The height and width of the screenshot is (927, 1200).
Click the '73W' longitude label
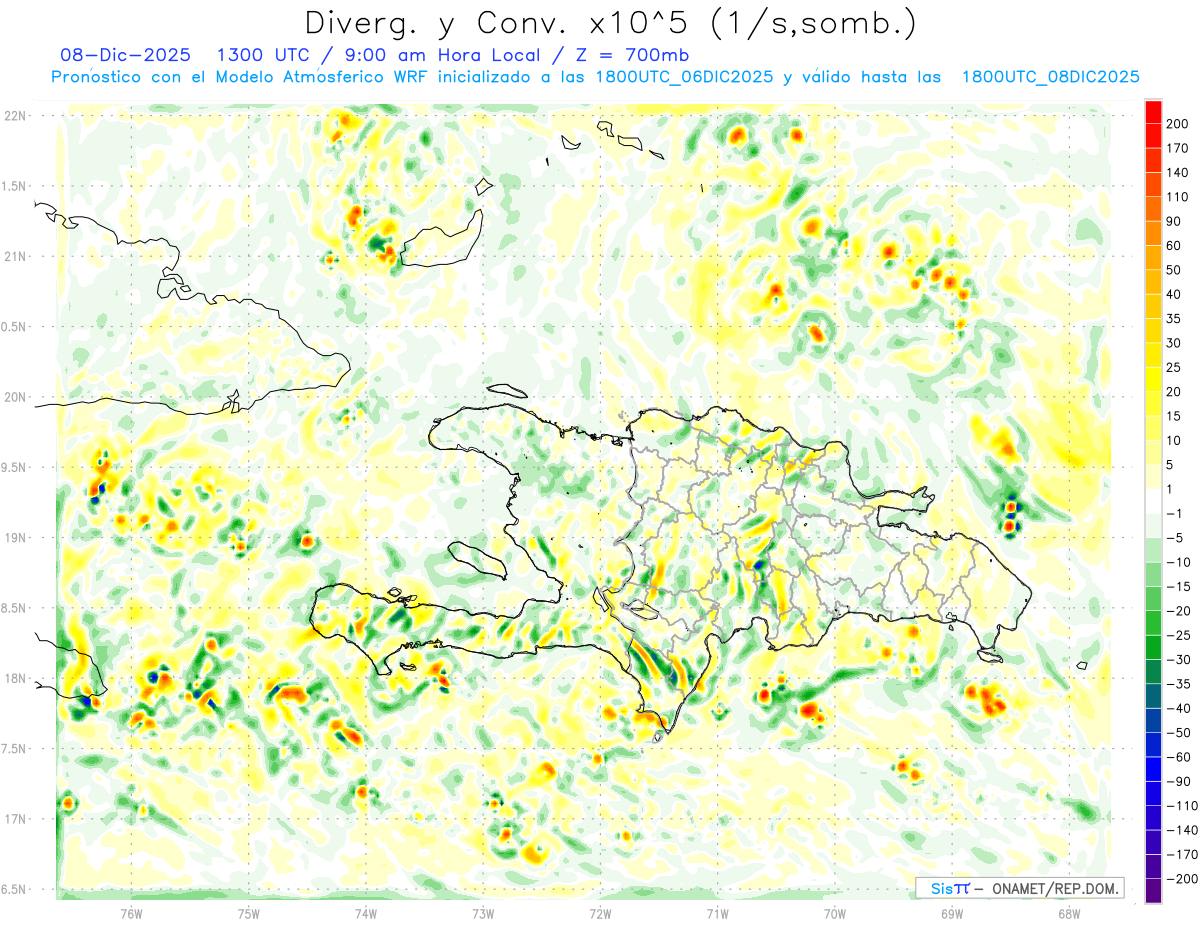pos(483,913)
